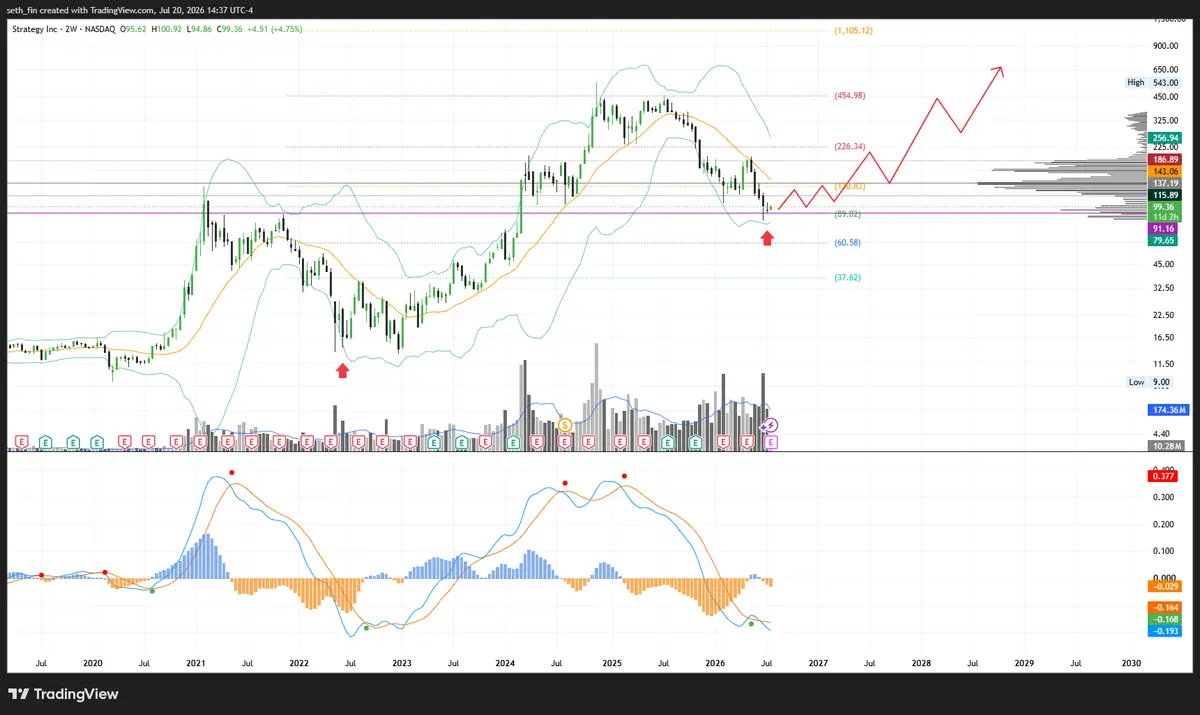The width and height of the screenshot is (1200, 715).
Task: Click the red 186.89 price tag
Action: click(x=1165, y=159)
